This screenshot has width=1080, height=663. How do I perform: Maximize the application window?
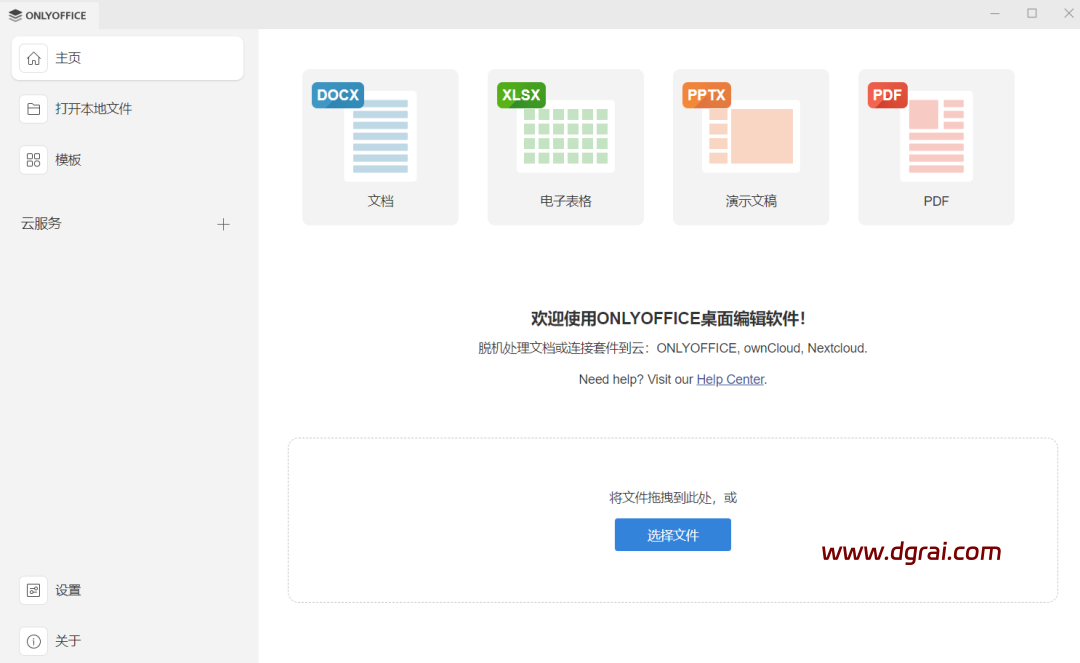coord(1032,14)
